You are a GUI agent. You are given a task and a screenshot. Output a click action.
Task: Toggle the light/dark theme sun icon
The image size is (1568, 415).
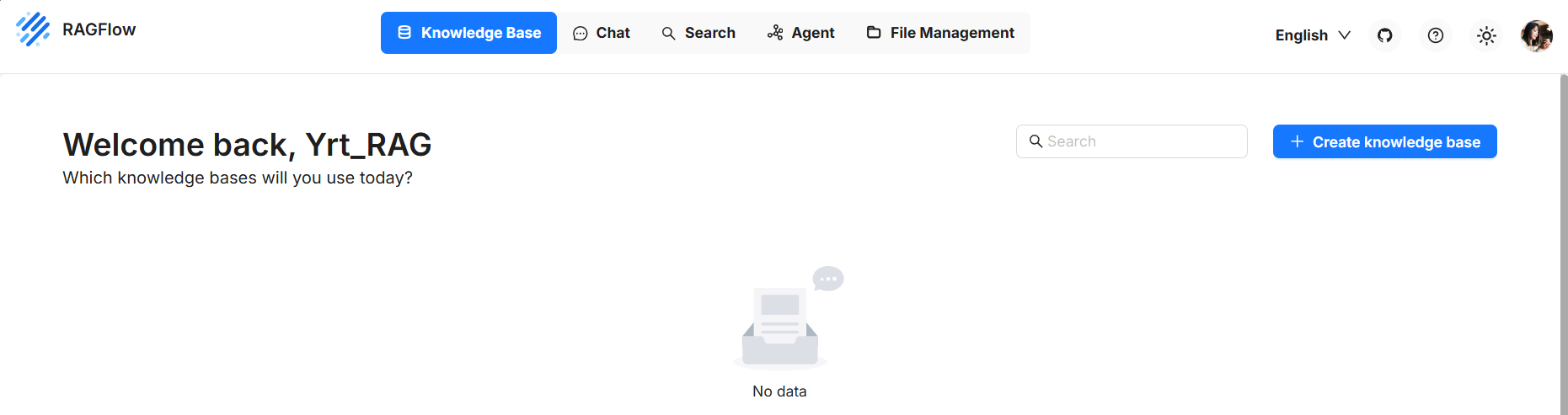pyautogui.click(x=1486, y=35)
